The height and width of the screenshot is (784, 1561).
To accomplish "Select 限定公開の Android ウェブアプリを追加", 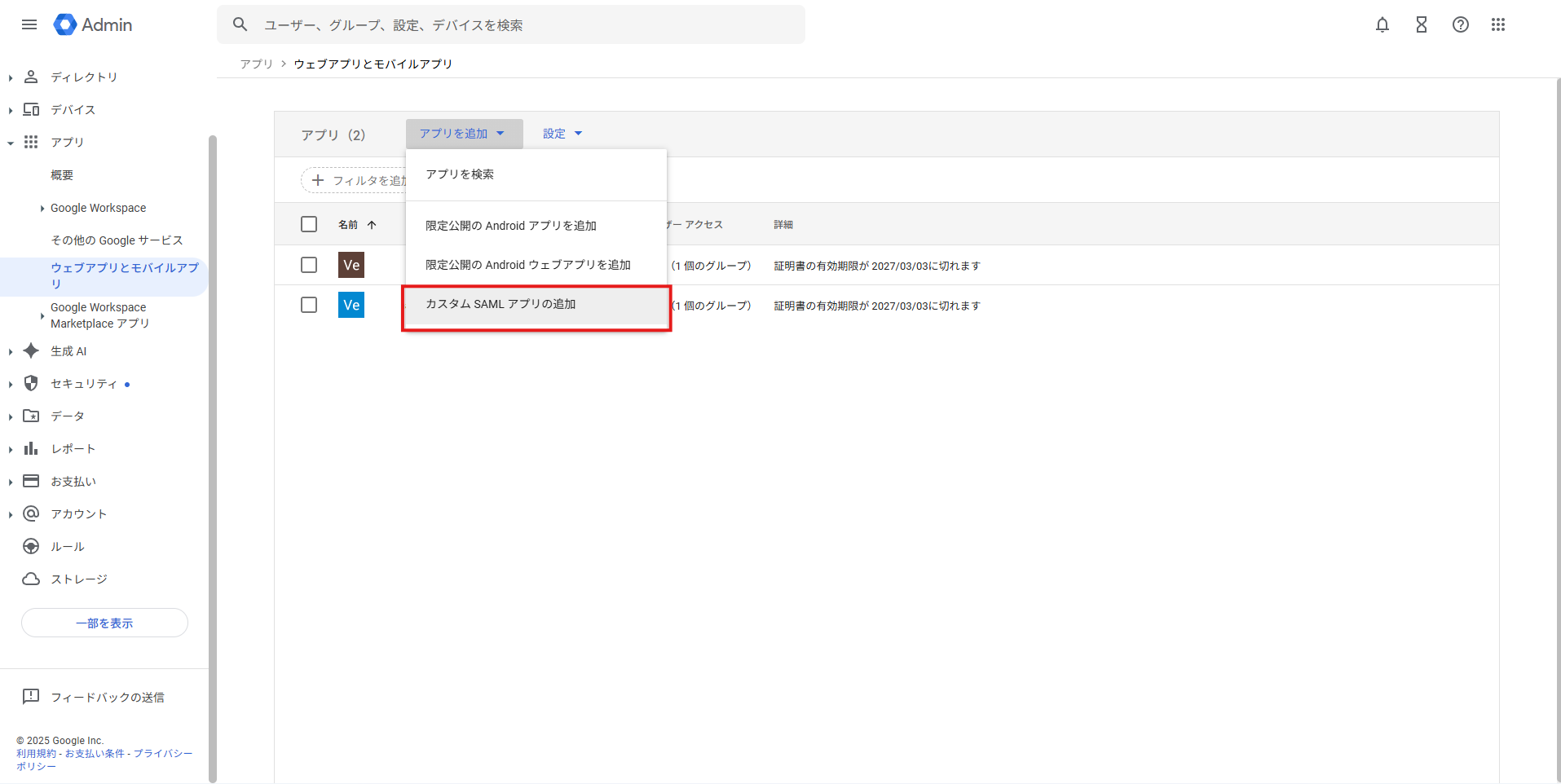I will [536, 265].
